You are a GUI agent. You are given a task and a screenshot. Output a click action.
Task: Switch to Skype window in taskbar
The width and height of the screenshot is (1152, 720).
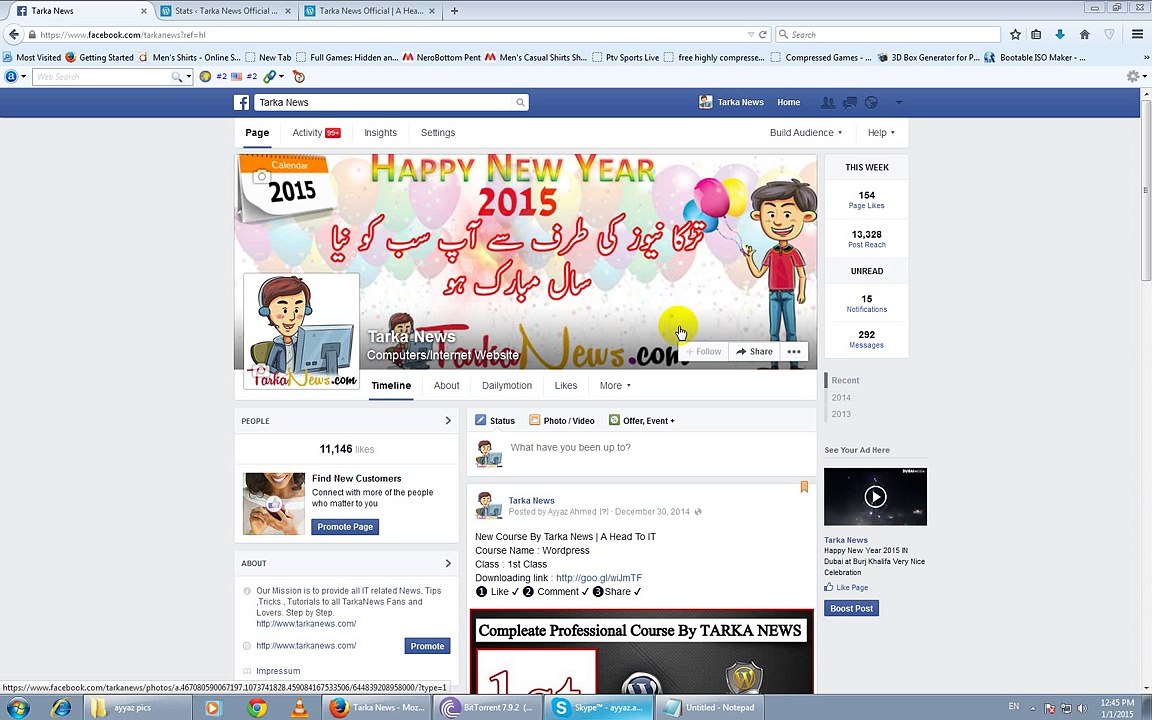[600, 708]
